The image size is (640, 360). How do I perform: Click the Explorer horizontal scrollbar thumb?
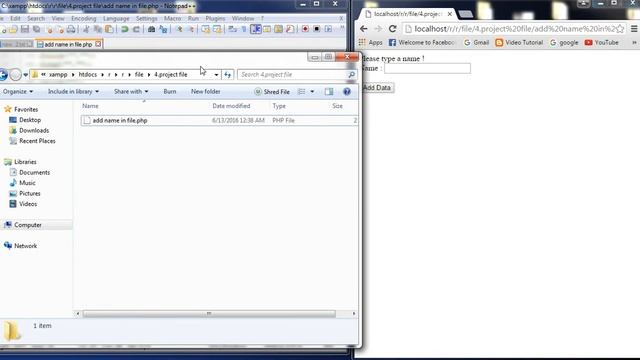(x=209, y=313)
